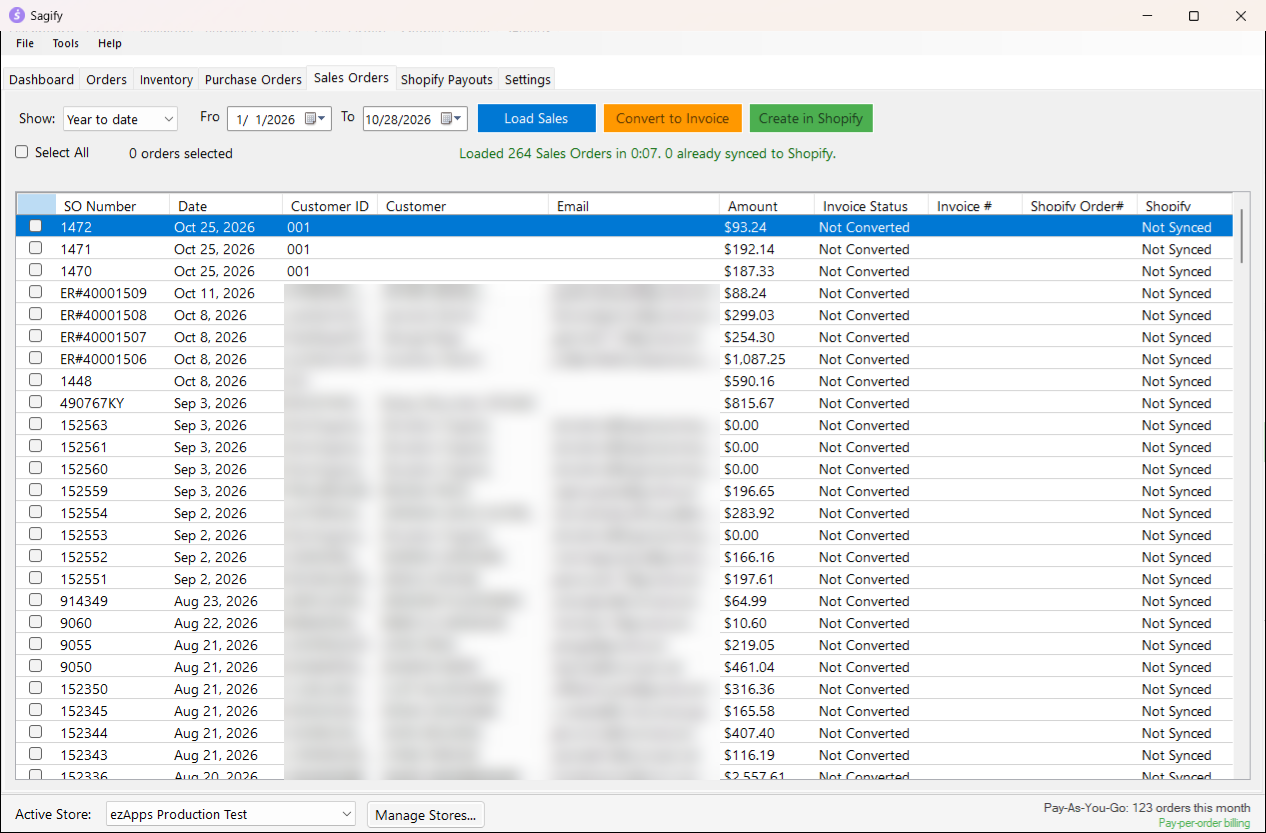Click SO number 152554

[x=84, y=513]
